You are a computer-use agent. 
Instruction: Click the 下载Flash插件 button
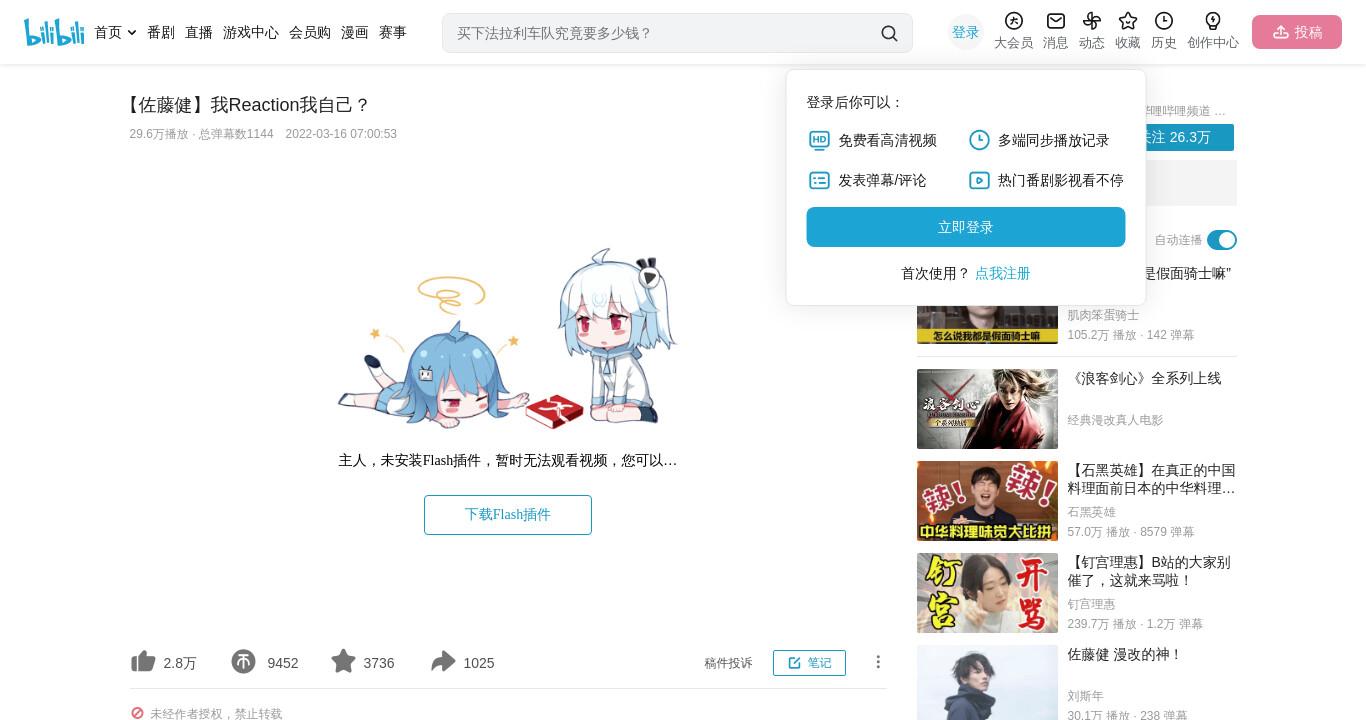[x=508, y=515]
